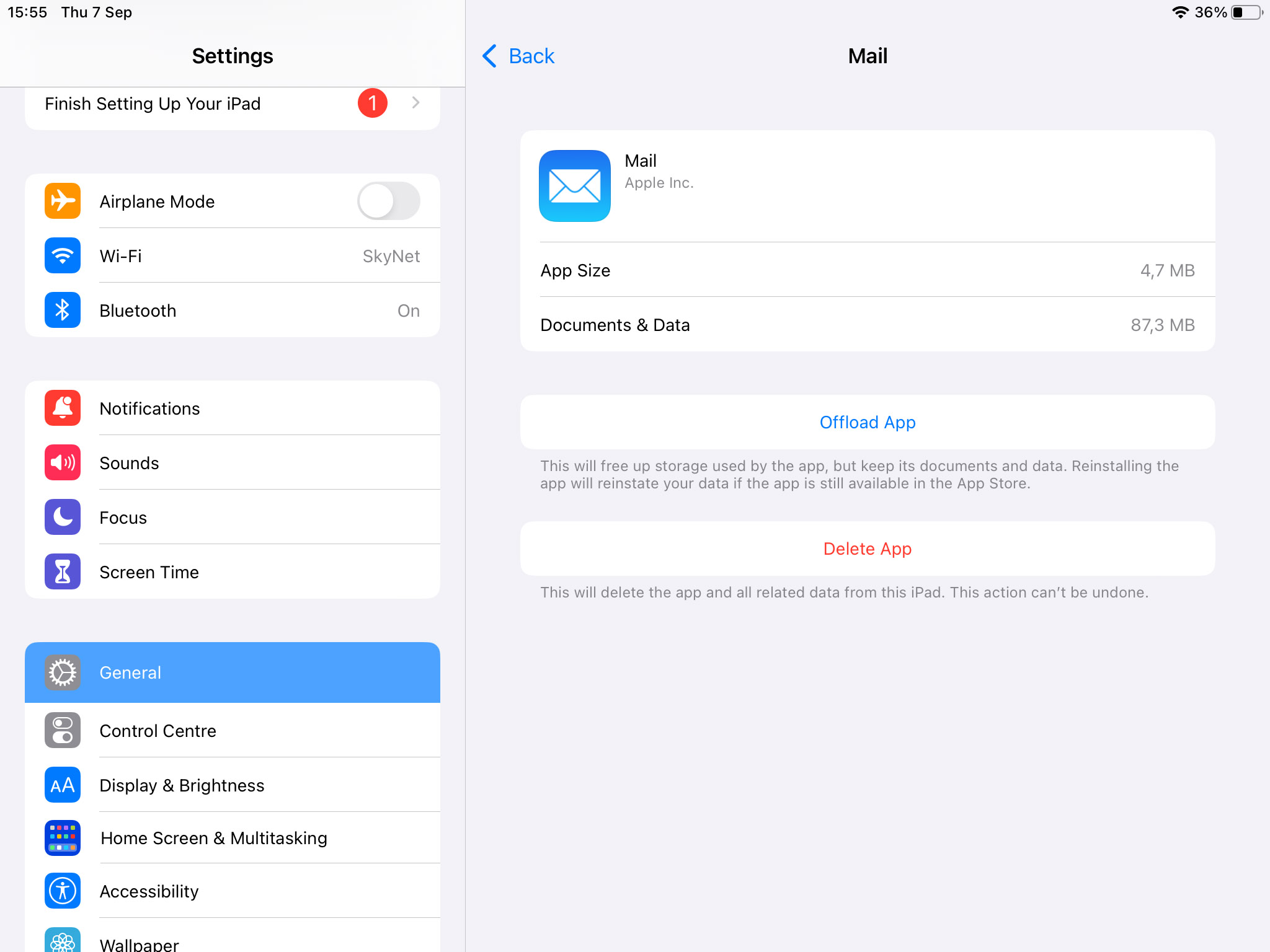Click Offload App button

(x=867, y=421)
